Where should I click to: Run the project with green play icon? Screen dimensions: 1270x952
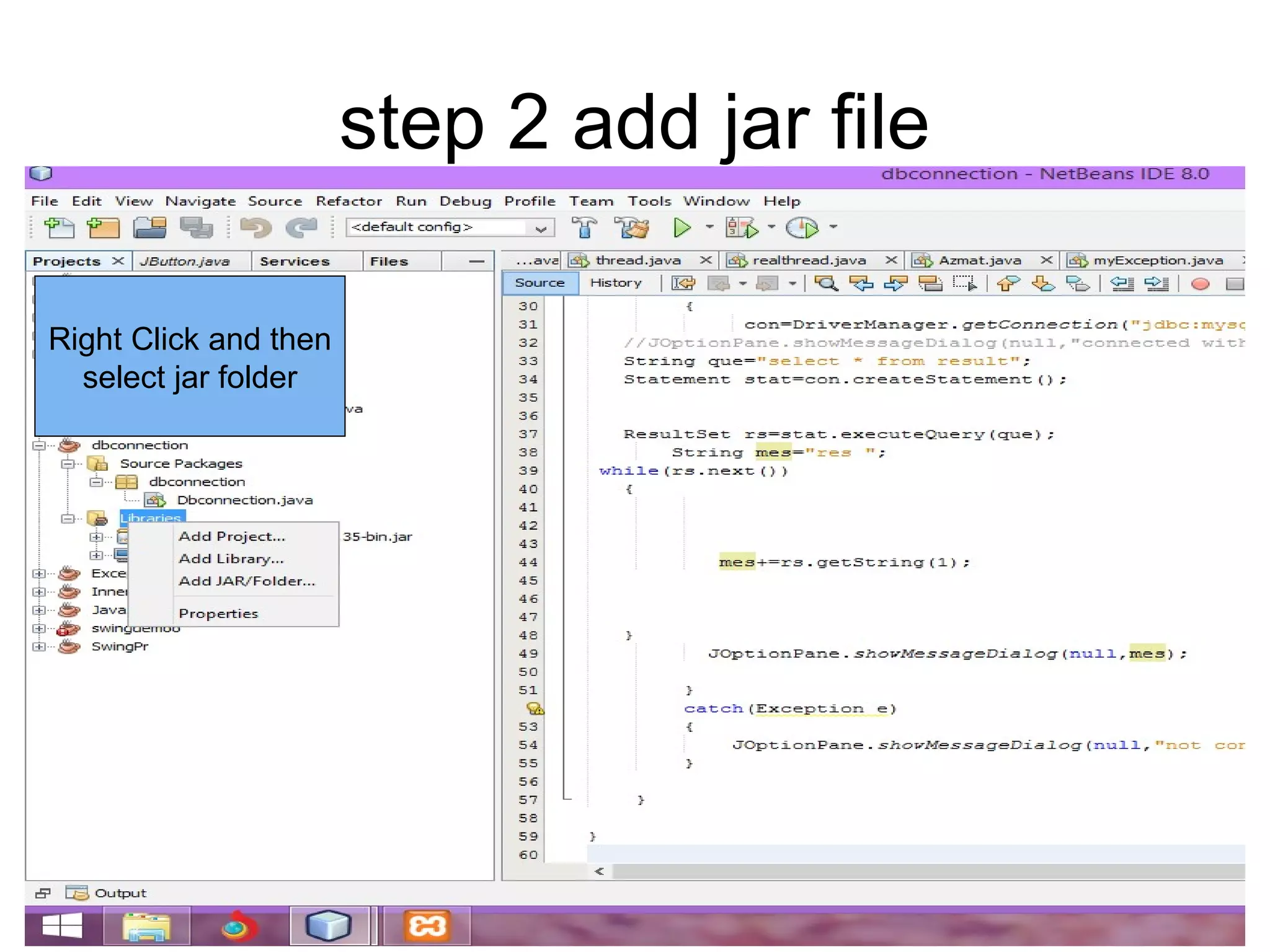682,228
